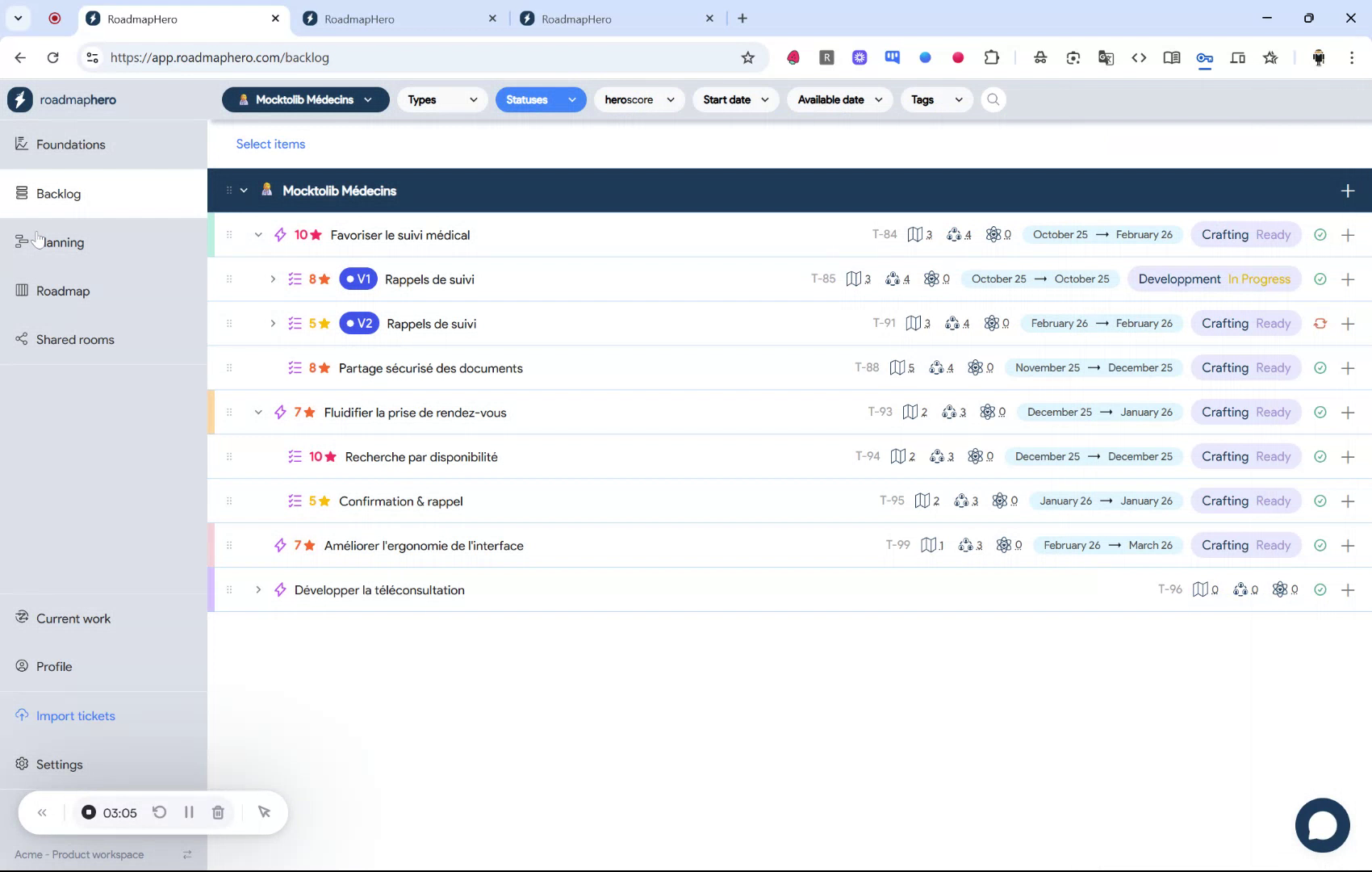Click the 'Select items' link
This screenshot has width=1372, height=872.
tap(270, 144)
